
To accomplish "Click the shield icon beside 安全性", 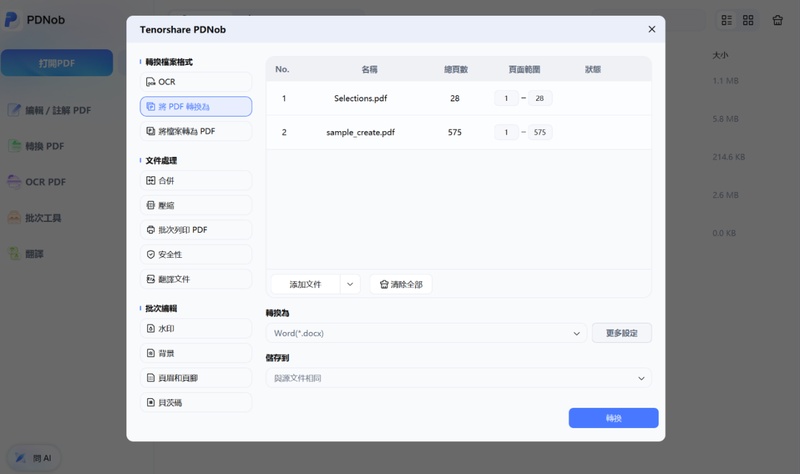I will pyautogui.click(x=151, y=255).
